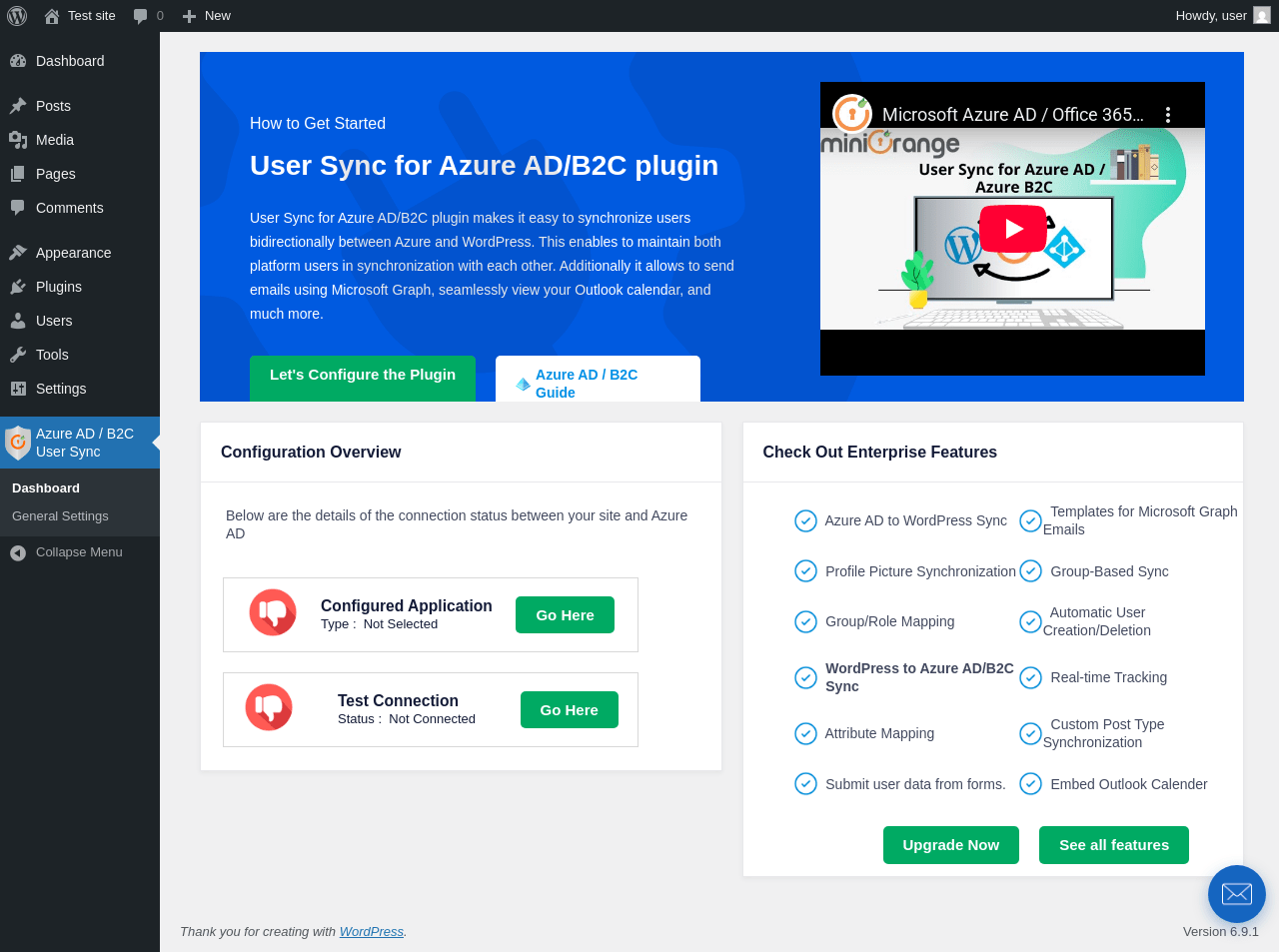The height and width of the screenshot is (952, 1279).
Task: Click the New content button in admin bar
Action: click(207, 16)
